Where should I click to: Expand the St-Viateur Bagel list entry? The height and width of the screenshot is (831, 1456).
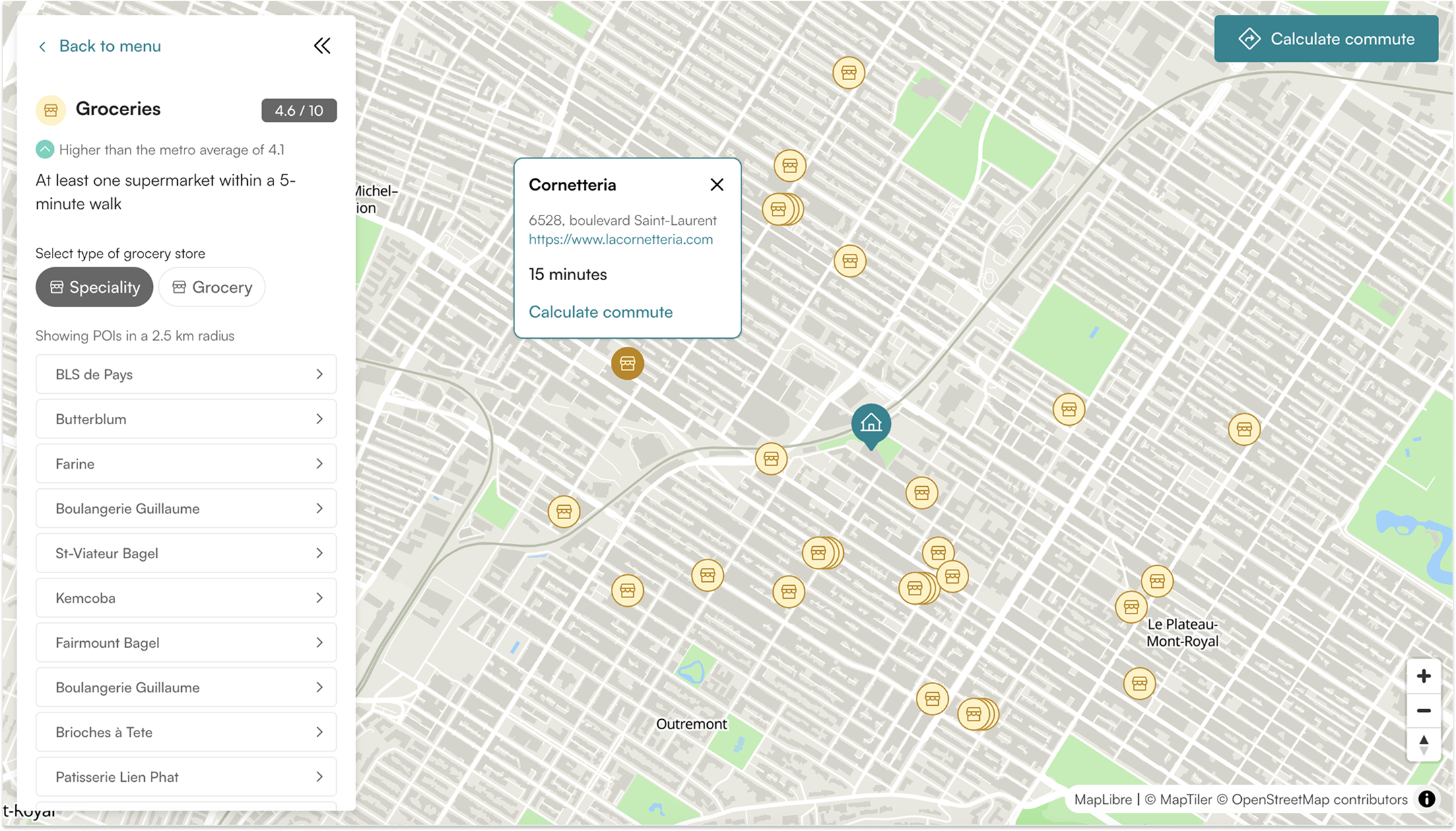pyautogui.click(x=186, y=554)
